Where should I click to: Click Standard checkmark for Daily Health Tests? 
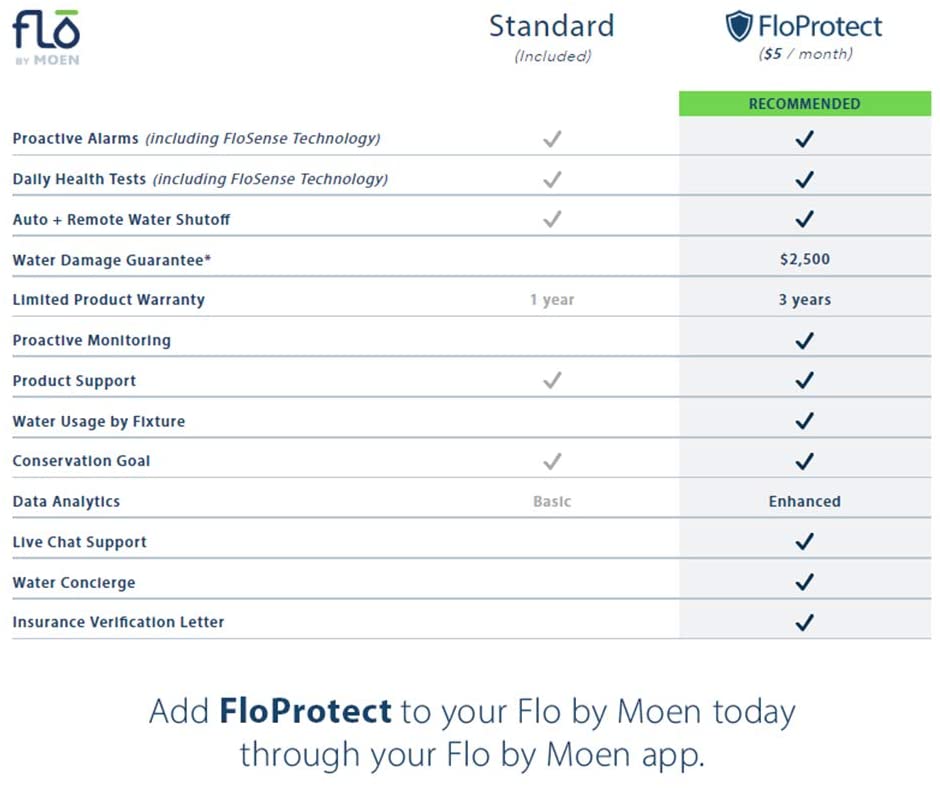click(552, 179)
